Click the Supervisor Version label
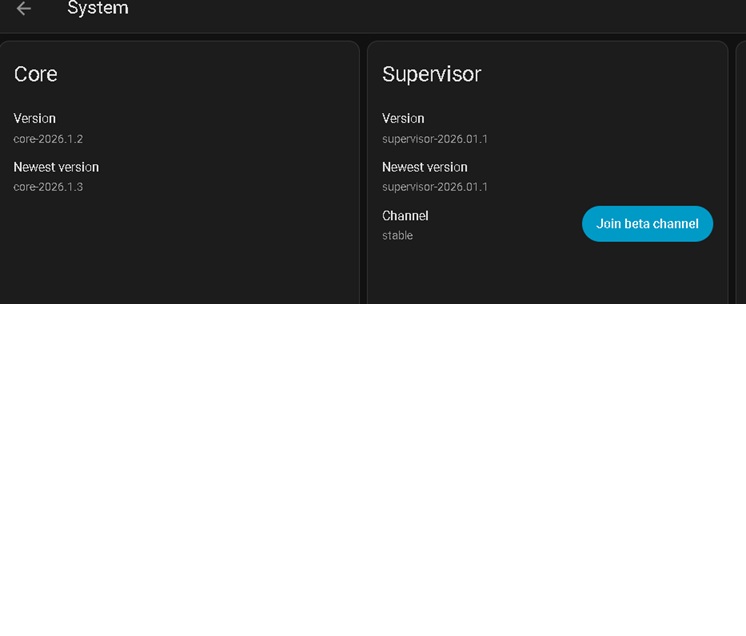This screenshot has height=636, width=746. click(x=403, y=118)
